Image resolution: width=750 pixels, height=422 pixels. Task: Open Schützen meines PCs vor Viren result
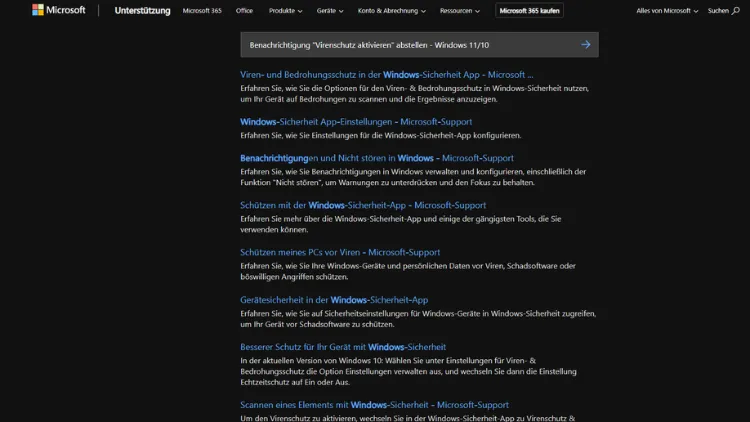(340, 252)
